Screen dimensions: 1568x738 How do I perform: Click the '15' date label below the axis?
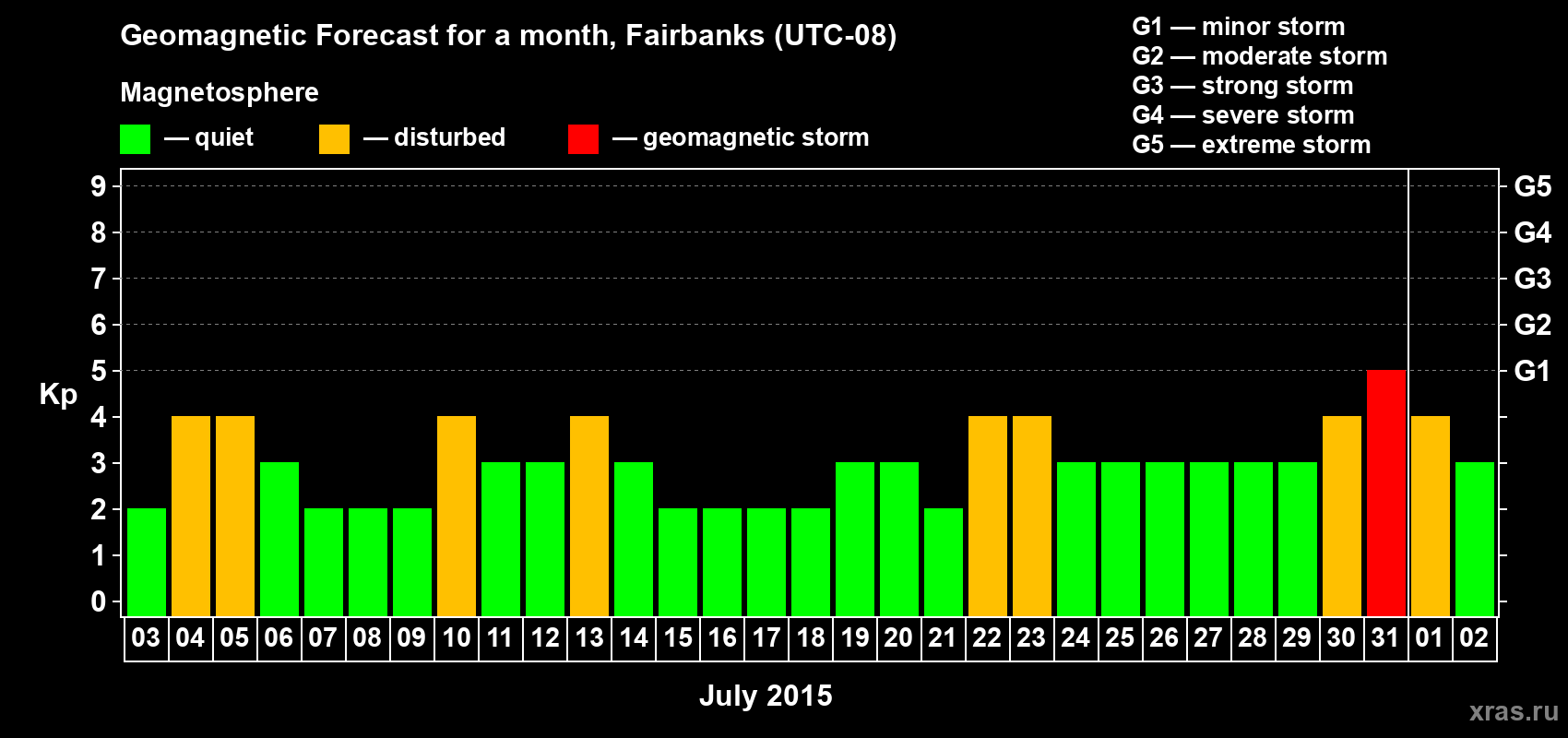678,637
